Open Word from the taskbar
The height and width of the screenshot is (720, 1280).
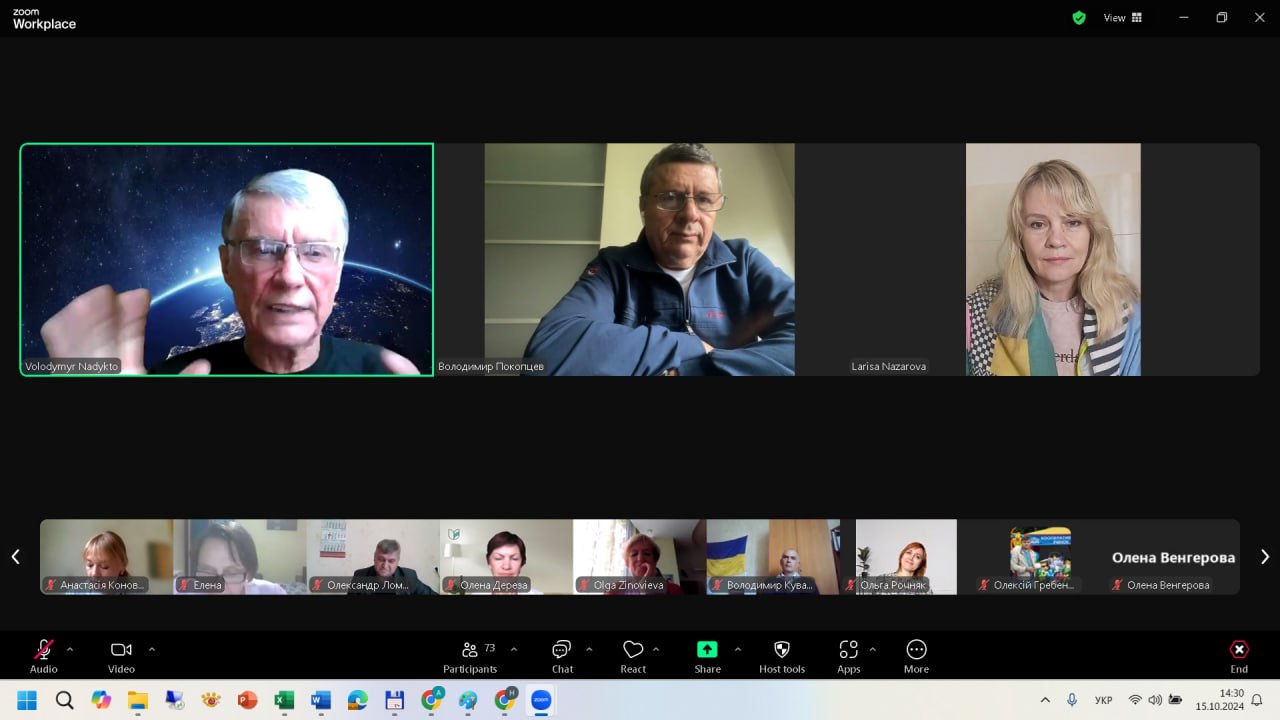pyautogui.click(x=320, y=700)
